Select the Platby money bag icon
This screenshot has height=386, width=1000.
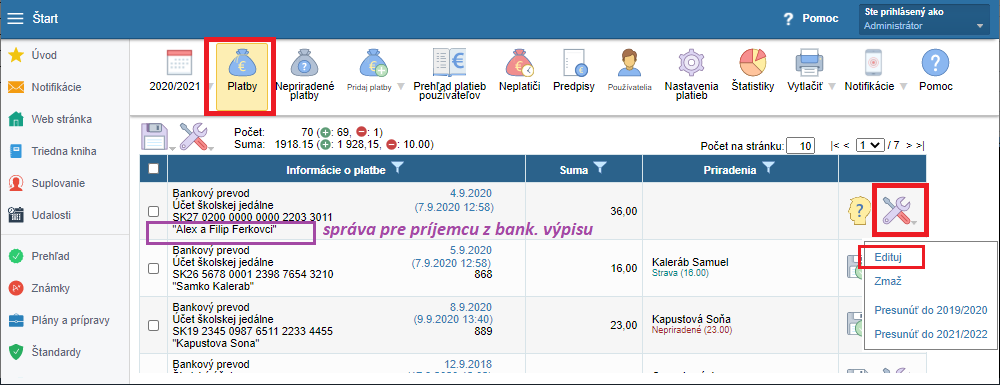click(x=242, y=63)
